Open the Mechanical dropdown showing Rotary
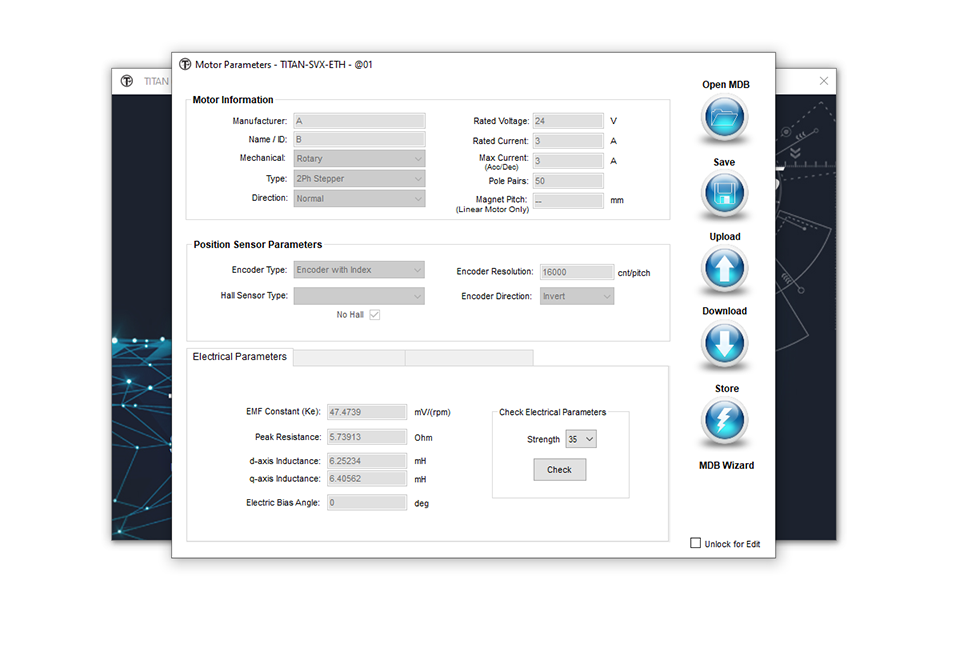This screenshot has height=646, width=968. (359, 158)
